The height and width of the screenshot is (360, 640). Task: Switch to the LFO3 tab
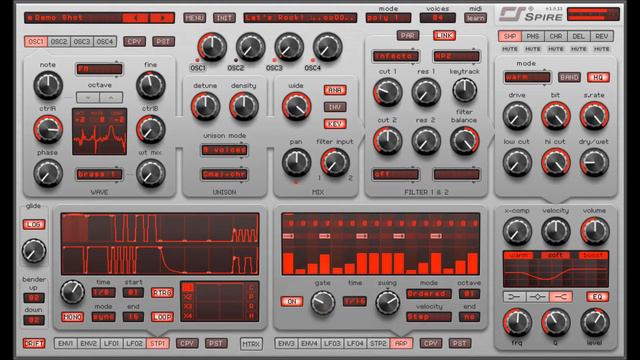coord(332,343)
